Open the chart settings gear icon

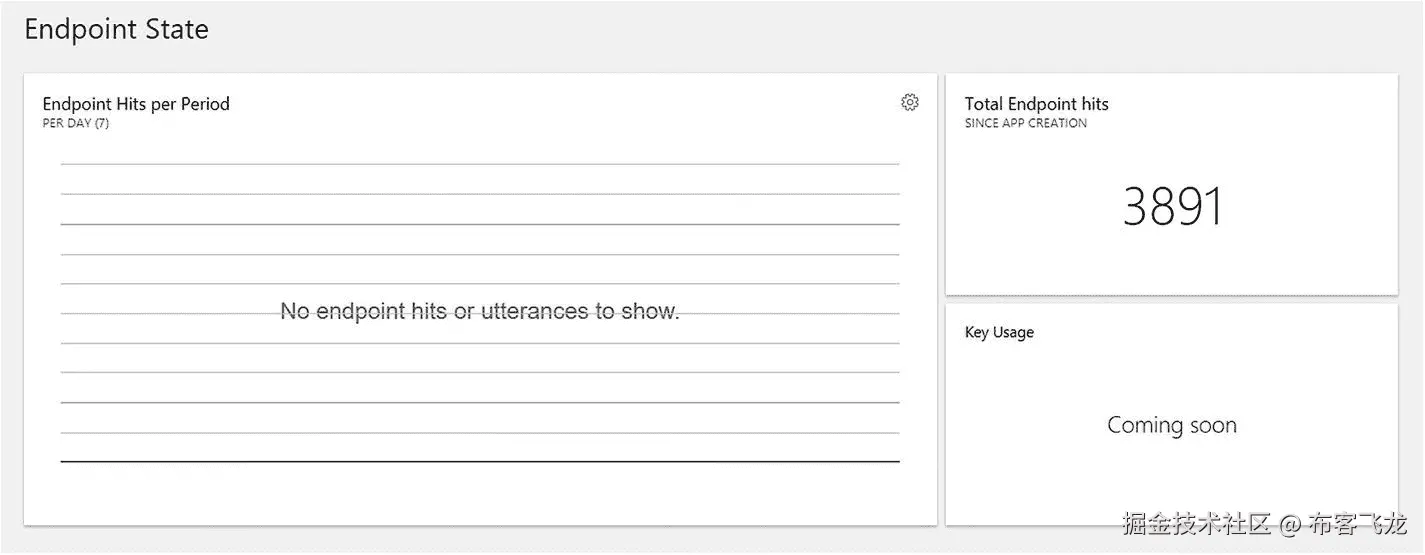click(909, 102)
